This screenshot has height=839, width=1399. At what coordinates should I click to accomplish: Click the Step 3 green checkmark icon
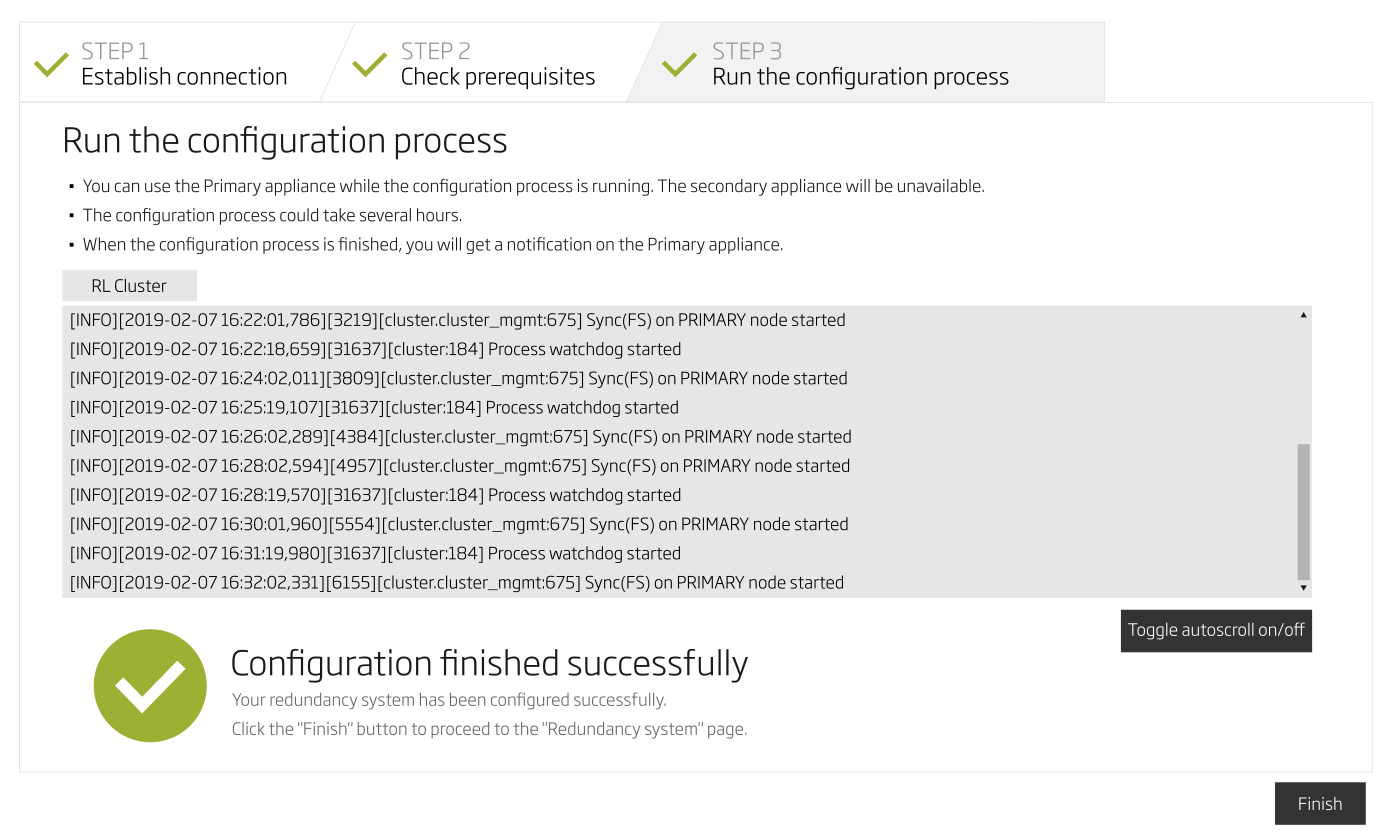coord(680,66)
